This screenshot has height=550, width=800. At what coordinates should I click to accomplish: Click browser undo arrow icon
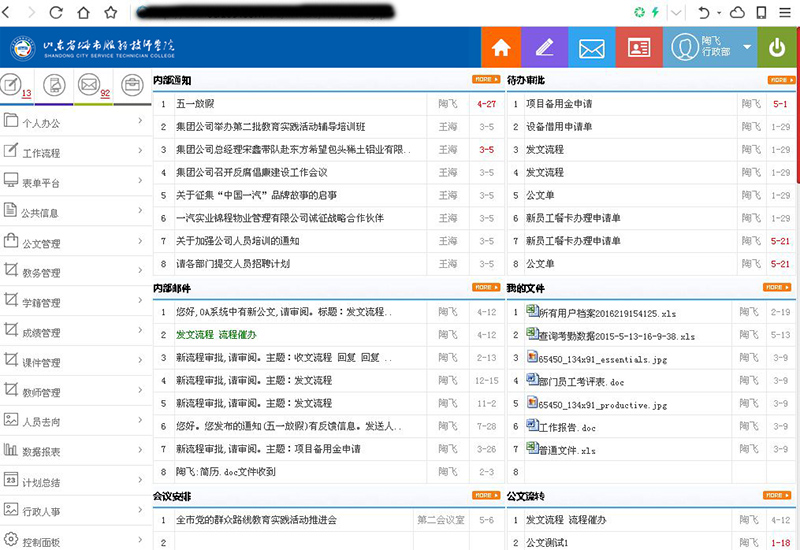704,12
